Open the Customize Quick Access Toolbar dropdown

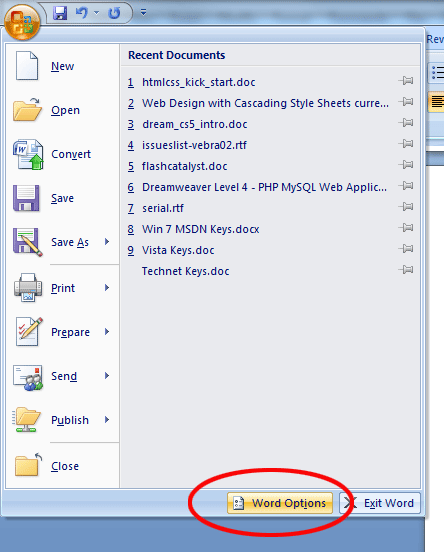143,13
